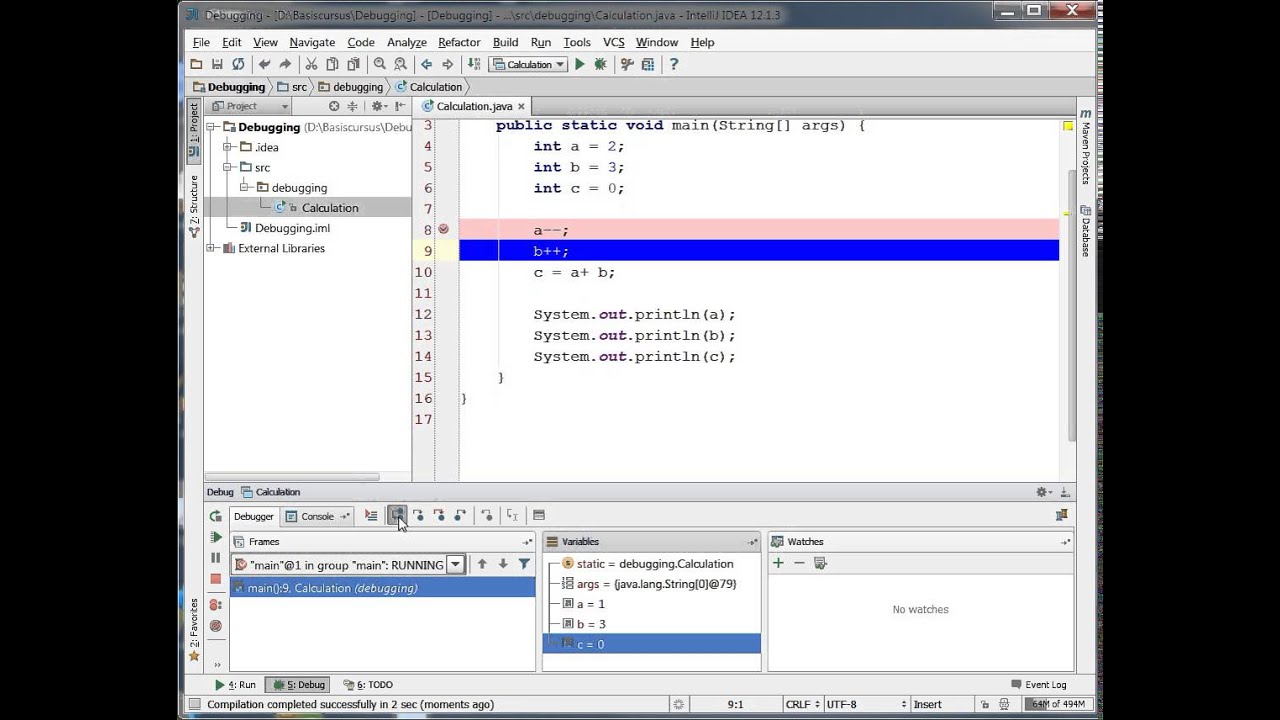Image resolution: width=1280 pixels, height=720 pixels.
Task: Open the Event Log button
Action: tap(1038, 685)
